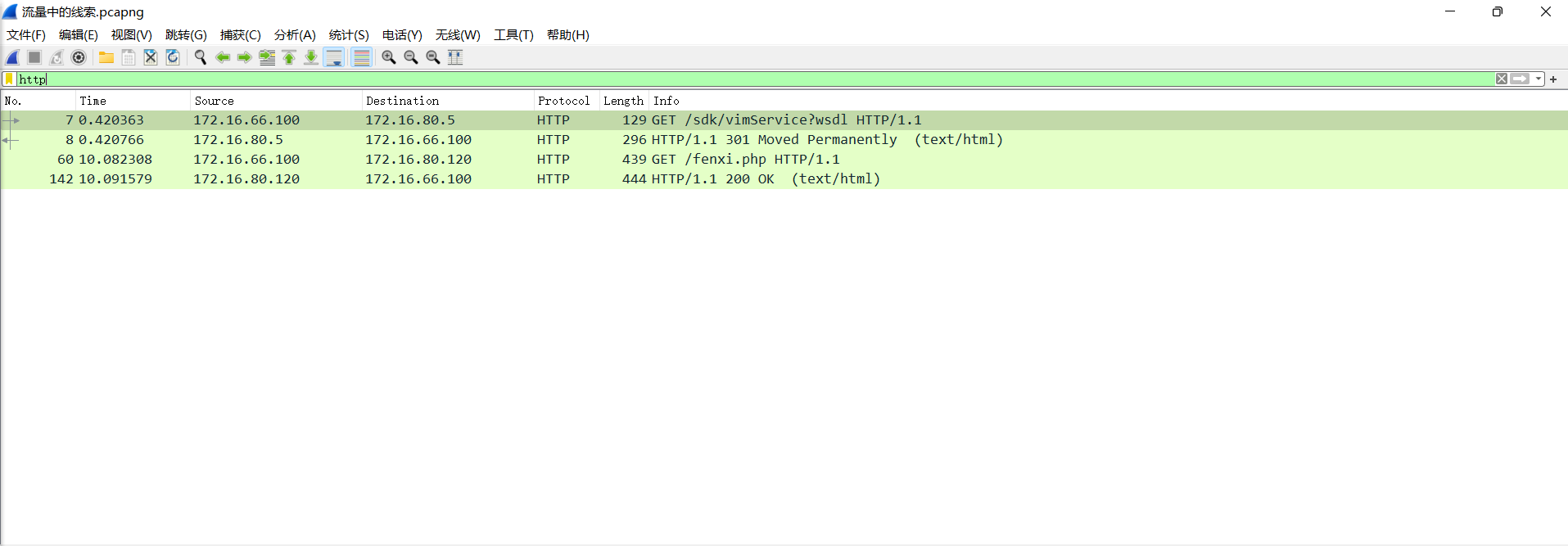This screenshot has width=1568, height=546.
Task: Toggle auto-scroll during live capture
Action: click(334, 57)
